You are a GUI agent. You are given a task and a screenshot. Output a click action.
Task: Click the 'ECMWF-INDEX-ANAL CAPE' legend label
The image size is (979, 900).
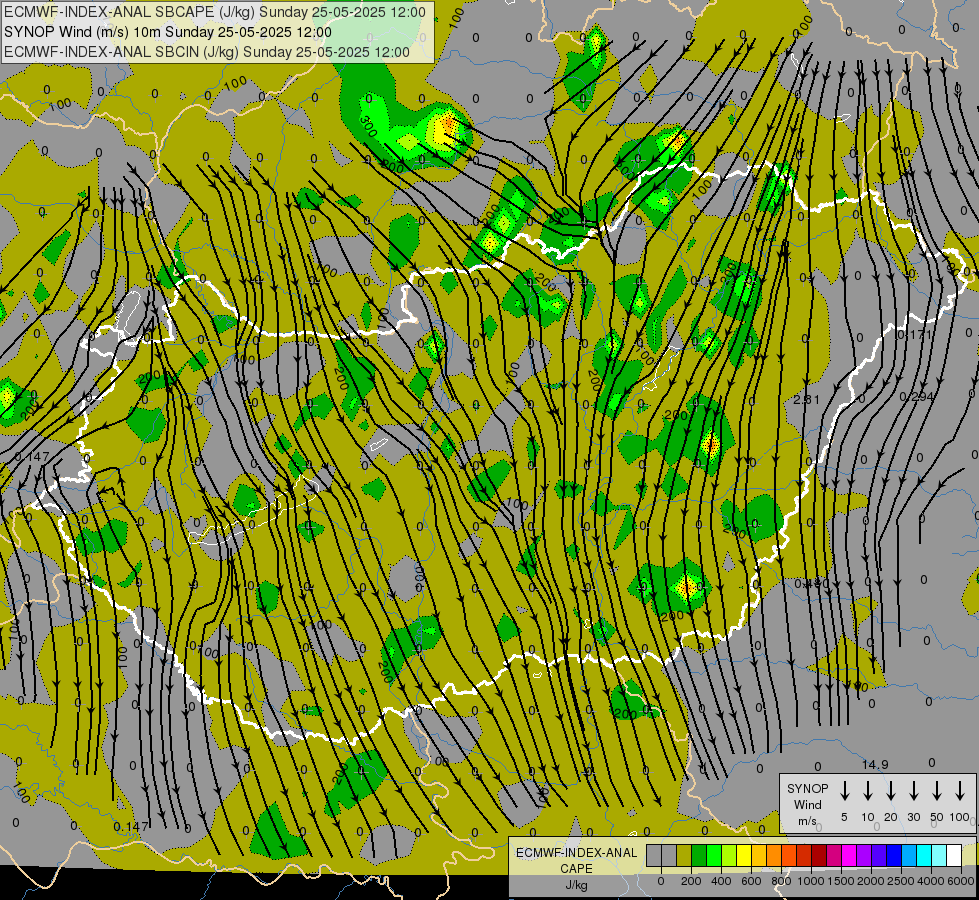[576, 869]
